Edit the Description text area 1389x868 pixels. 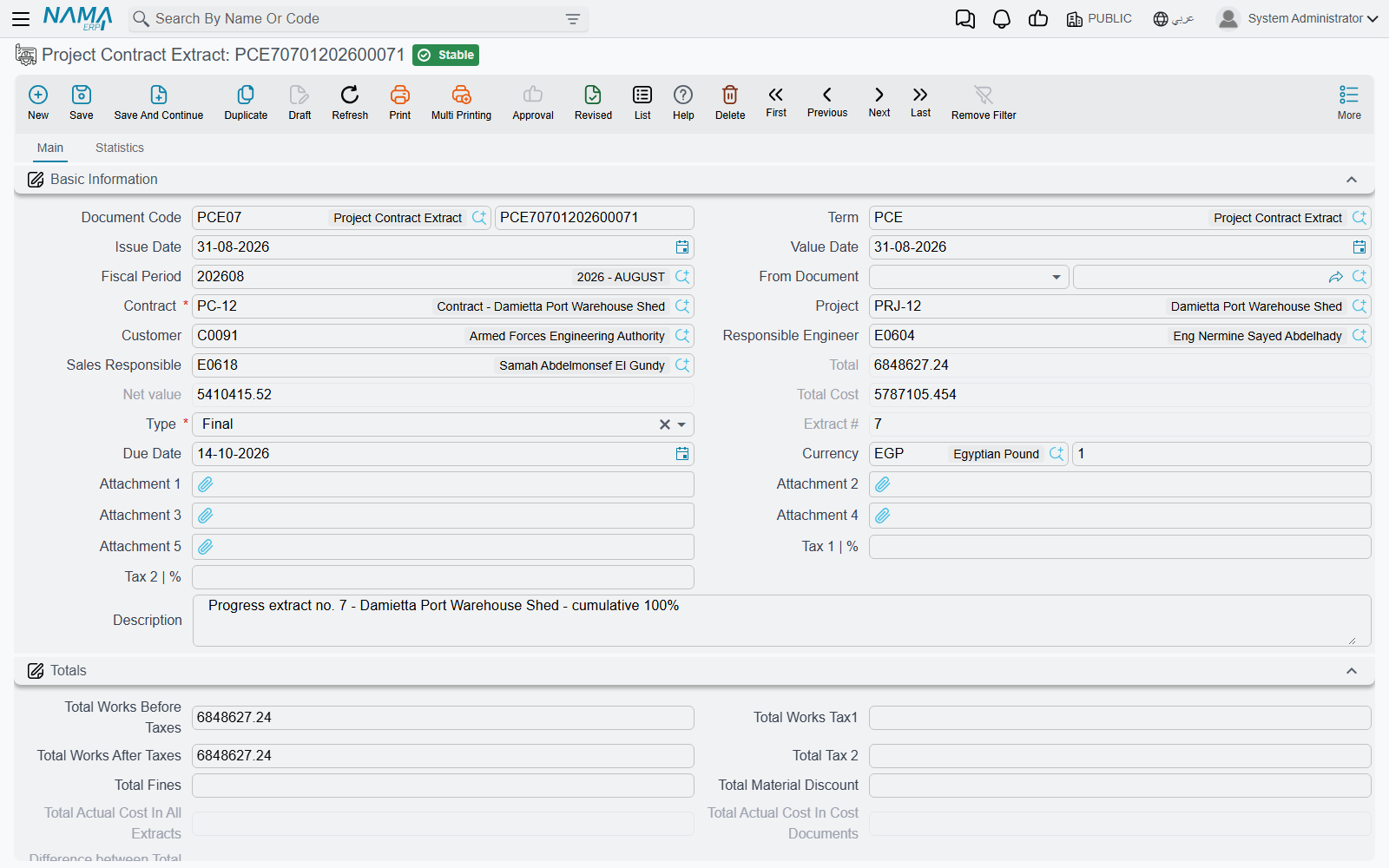[x=781, y=621]
